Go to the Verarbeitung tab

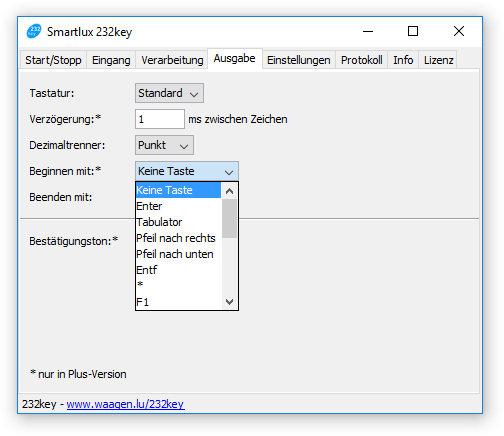pos(172,60)
